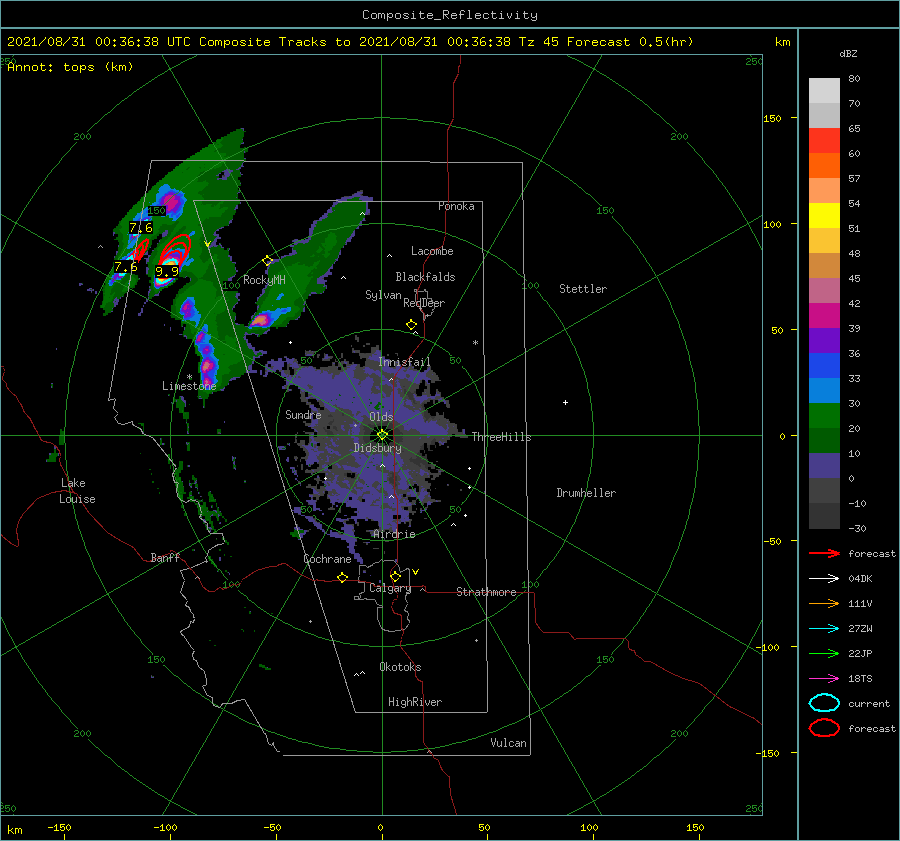The width and height of the screenshot is (900, 841).
Task: Click the white plus marker west of Drumheller
Action: click(x=565, y=402)
